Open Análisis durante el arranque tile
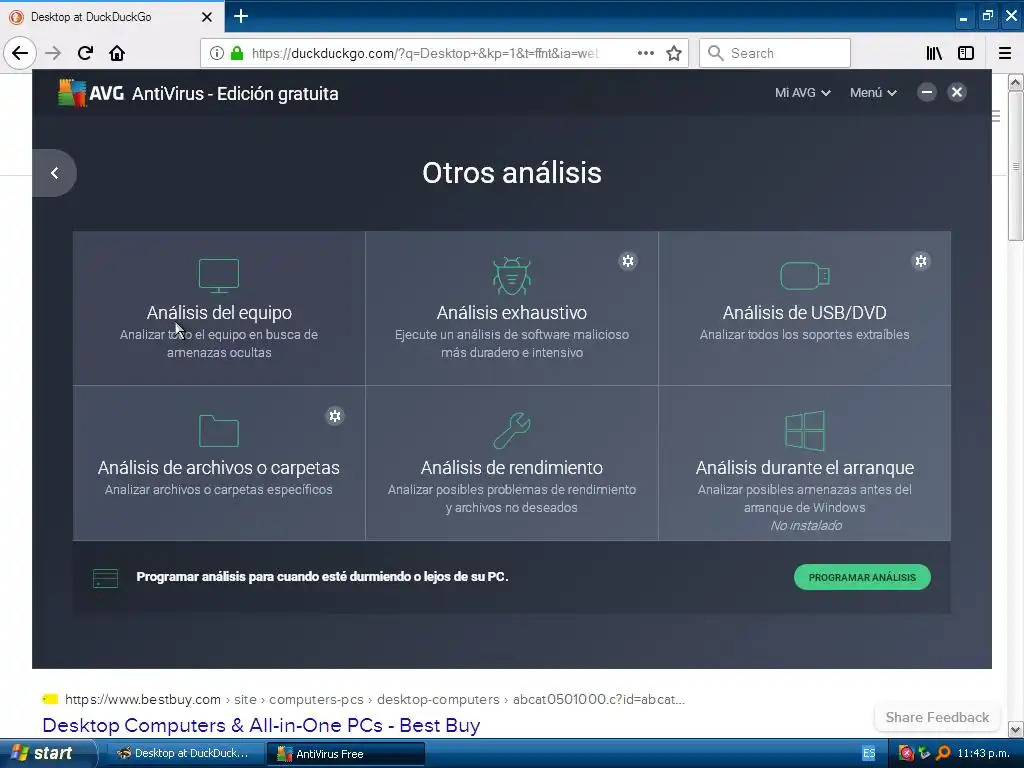1024x768 pixels. (805, 463)
